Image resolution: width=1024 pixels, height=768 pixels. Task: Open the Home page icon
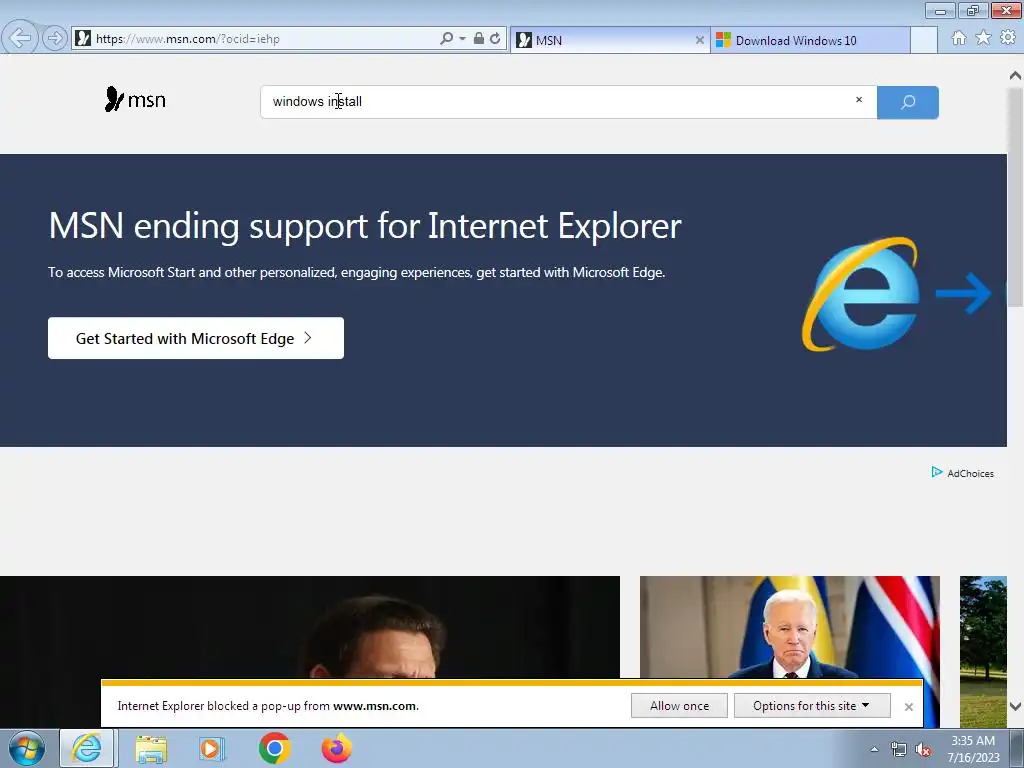[959, 38]
